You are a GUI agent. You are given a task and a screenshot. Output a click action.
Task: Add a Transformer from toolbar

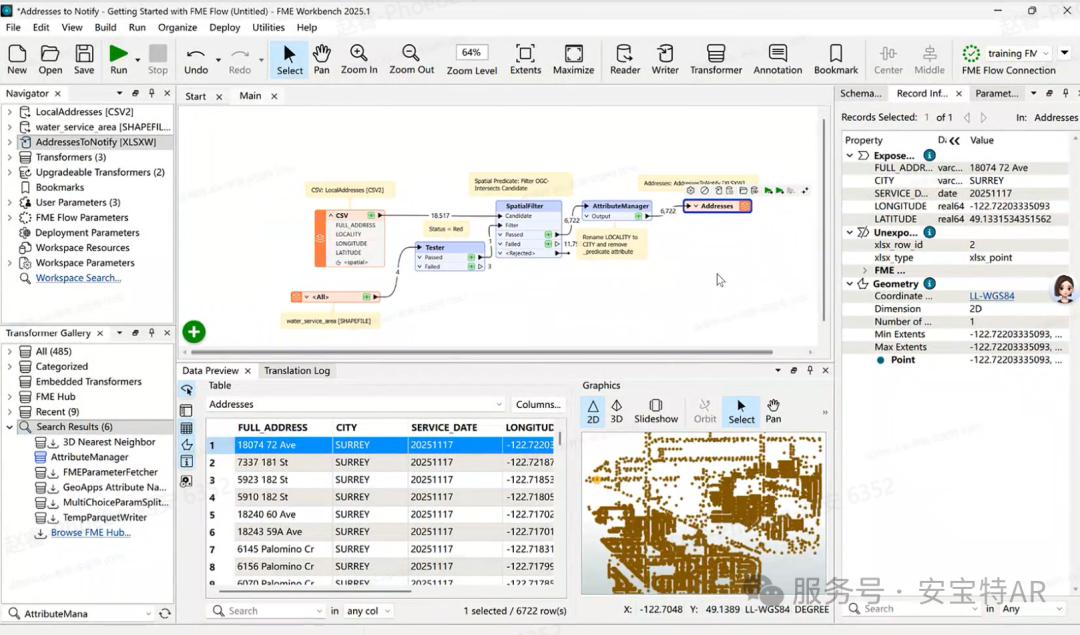716,59
